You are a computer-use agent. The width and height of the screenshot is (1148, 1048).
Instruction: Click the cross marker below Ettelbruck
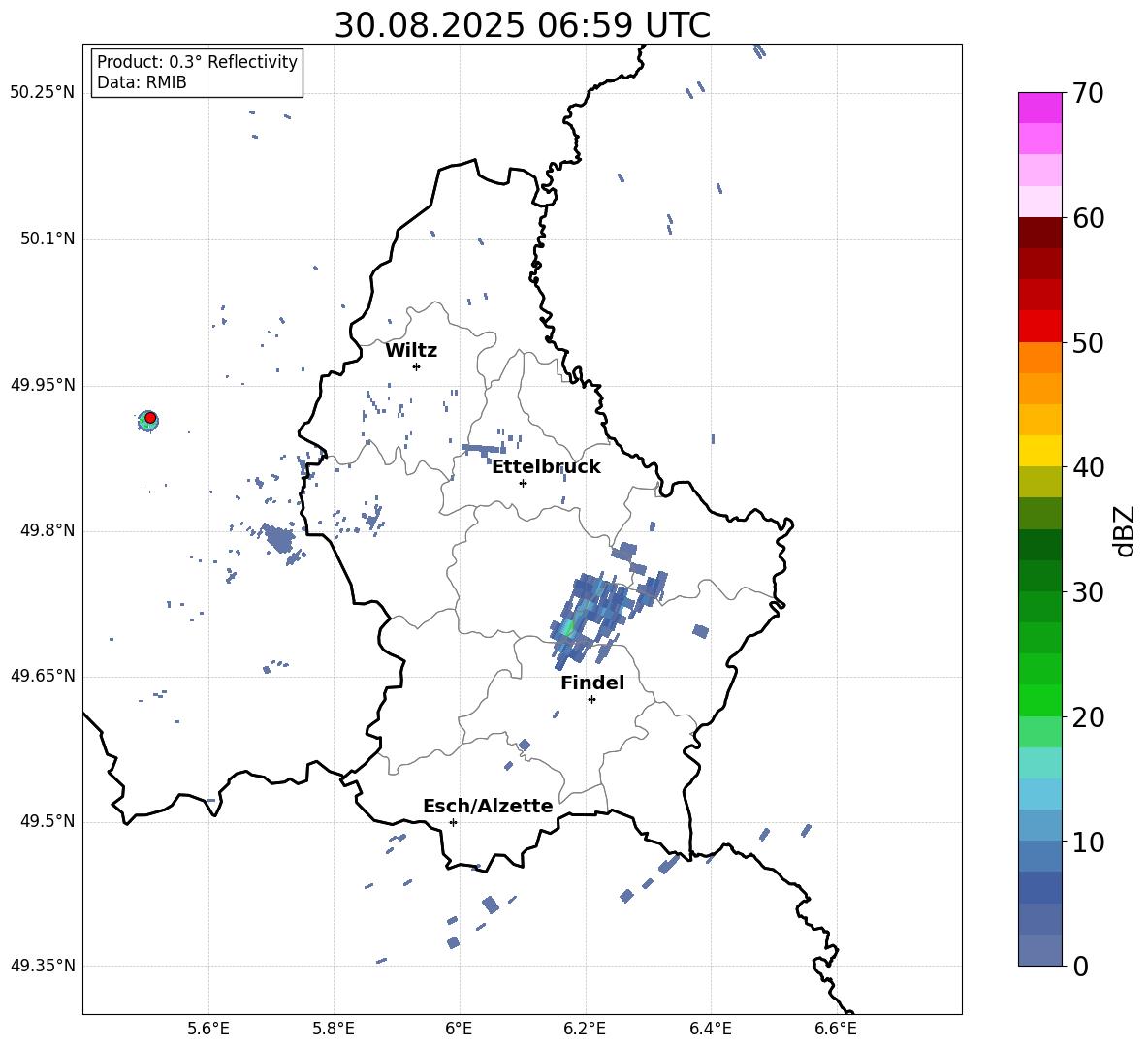pyautogui.click(x=523, y=483)
